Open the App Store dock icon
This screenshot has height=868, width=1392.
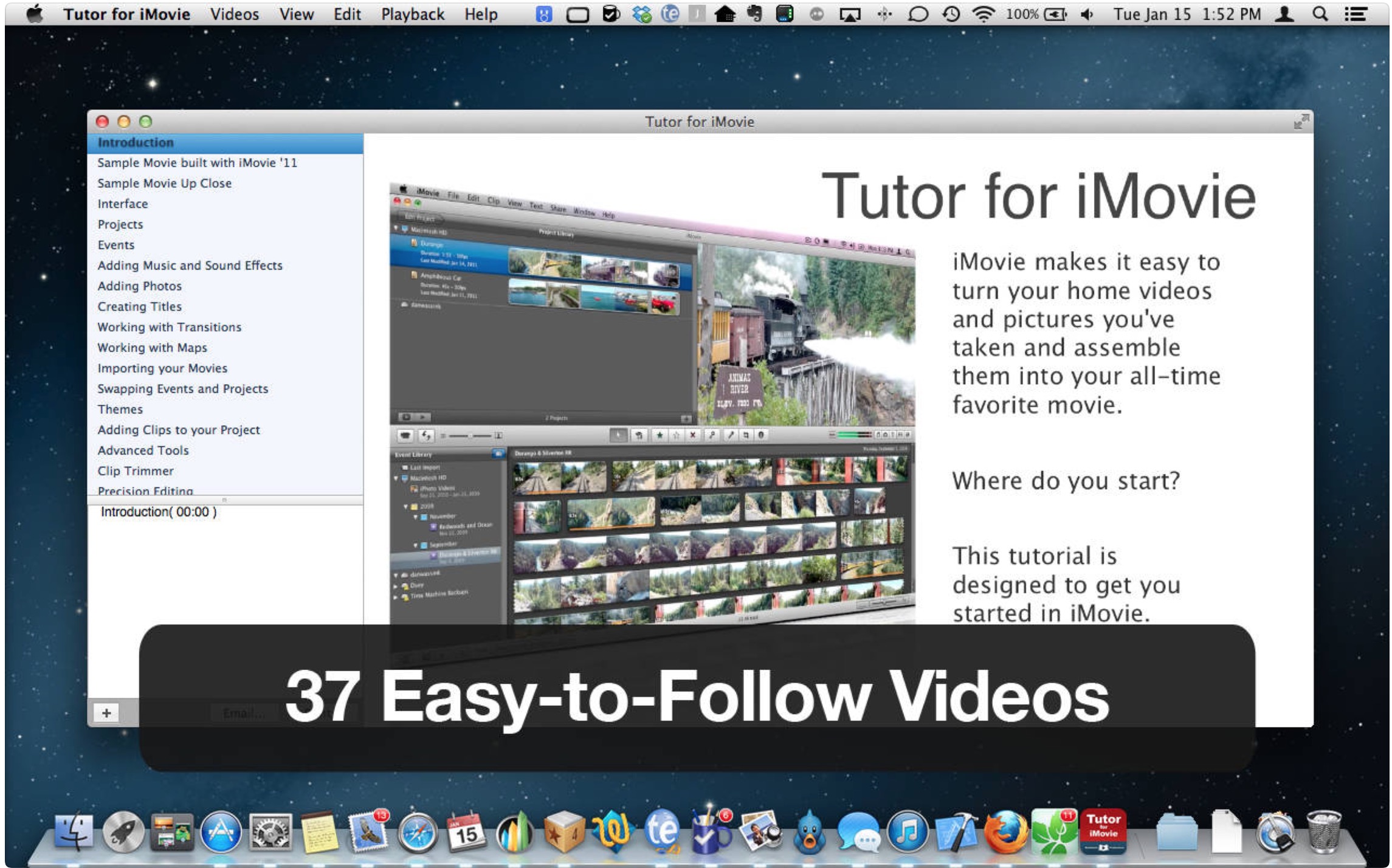click(221, 832)
